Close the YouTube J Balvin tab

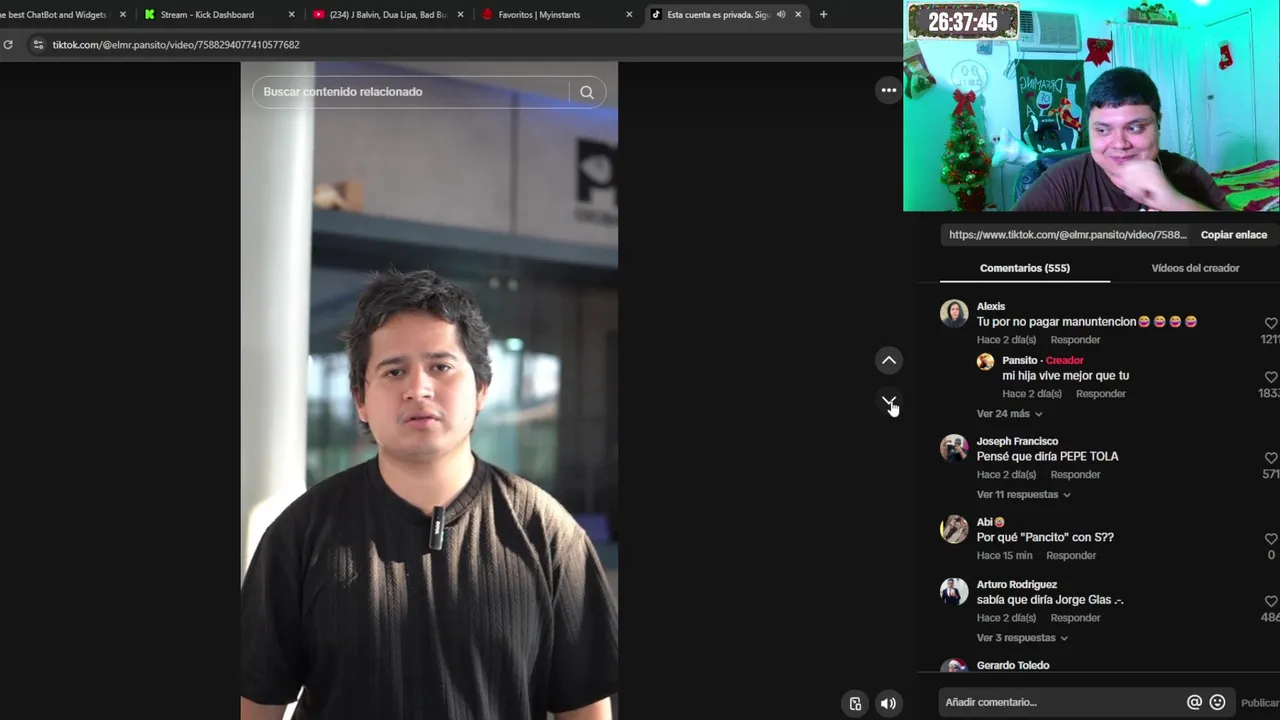[461, 15]
